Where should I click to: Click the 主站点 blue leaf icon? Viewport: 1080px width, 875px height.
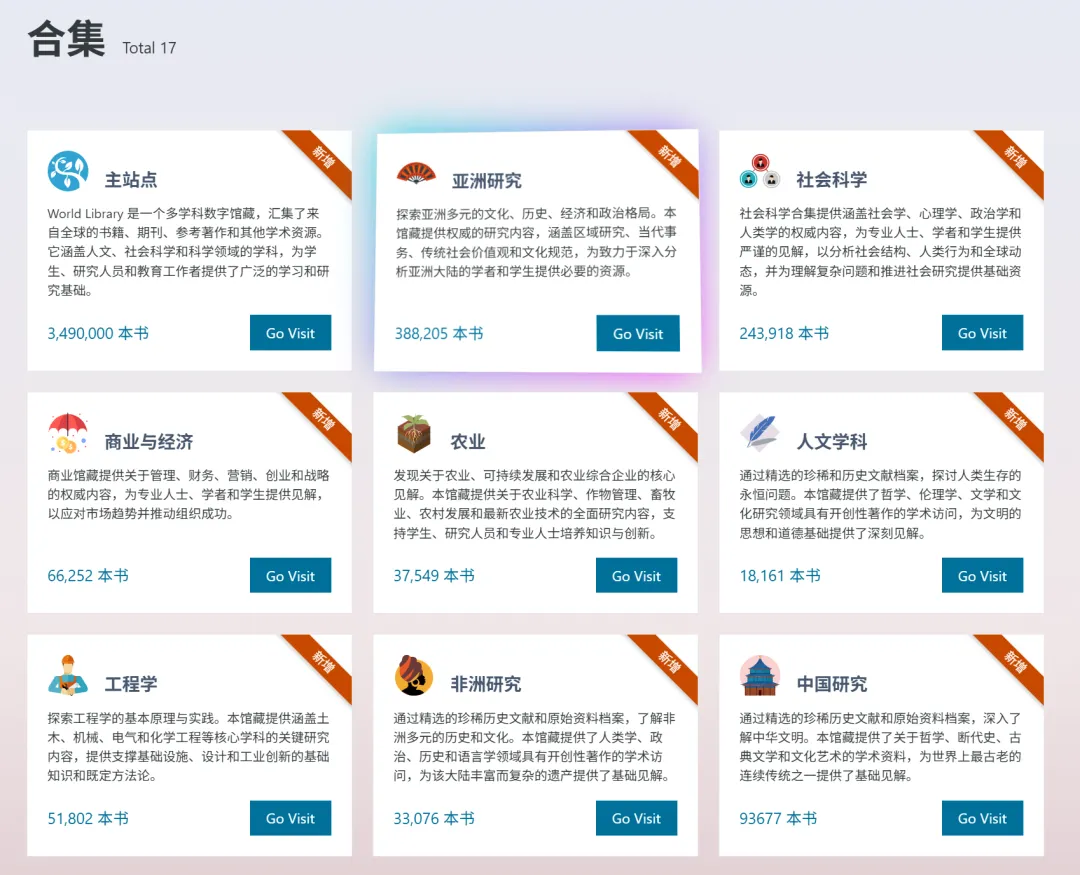pos(68,171)
